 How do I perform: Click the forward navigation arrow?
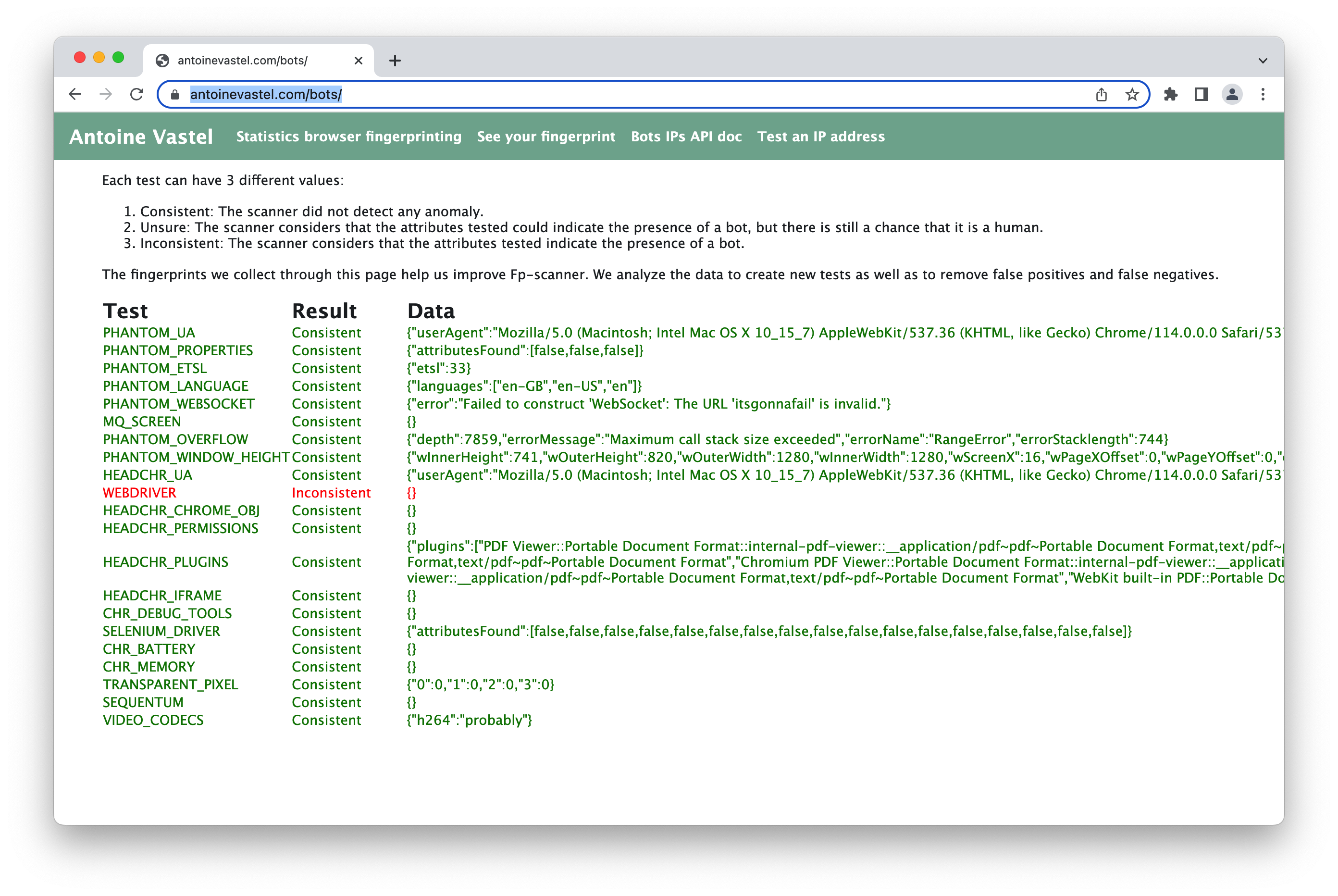click(106, 94)
